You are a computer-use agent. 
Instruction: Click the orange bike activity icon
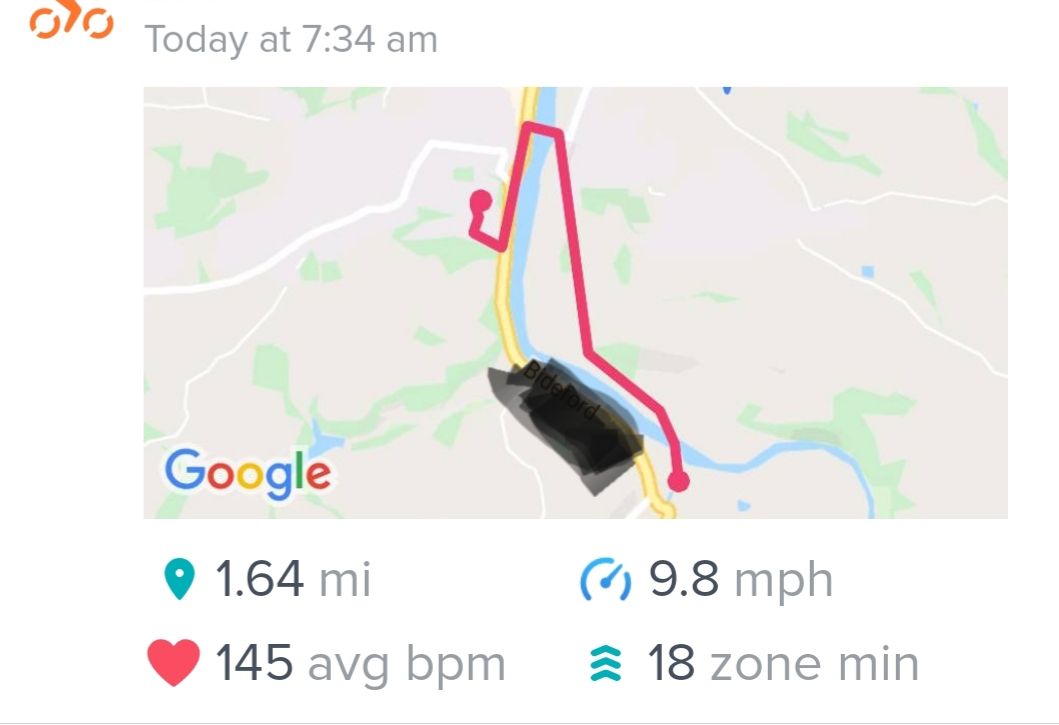tap(71, 20)
